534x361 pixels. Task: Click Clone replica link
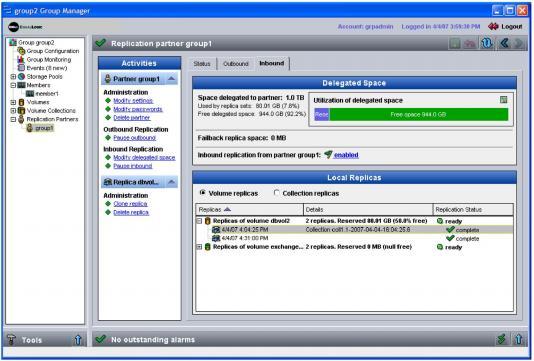point(130,204)
